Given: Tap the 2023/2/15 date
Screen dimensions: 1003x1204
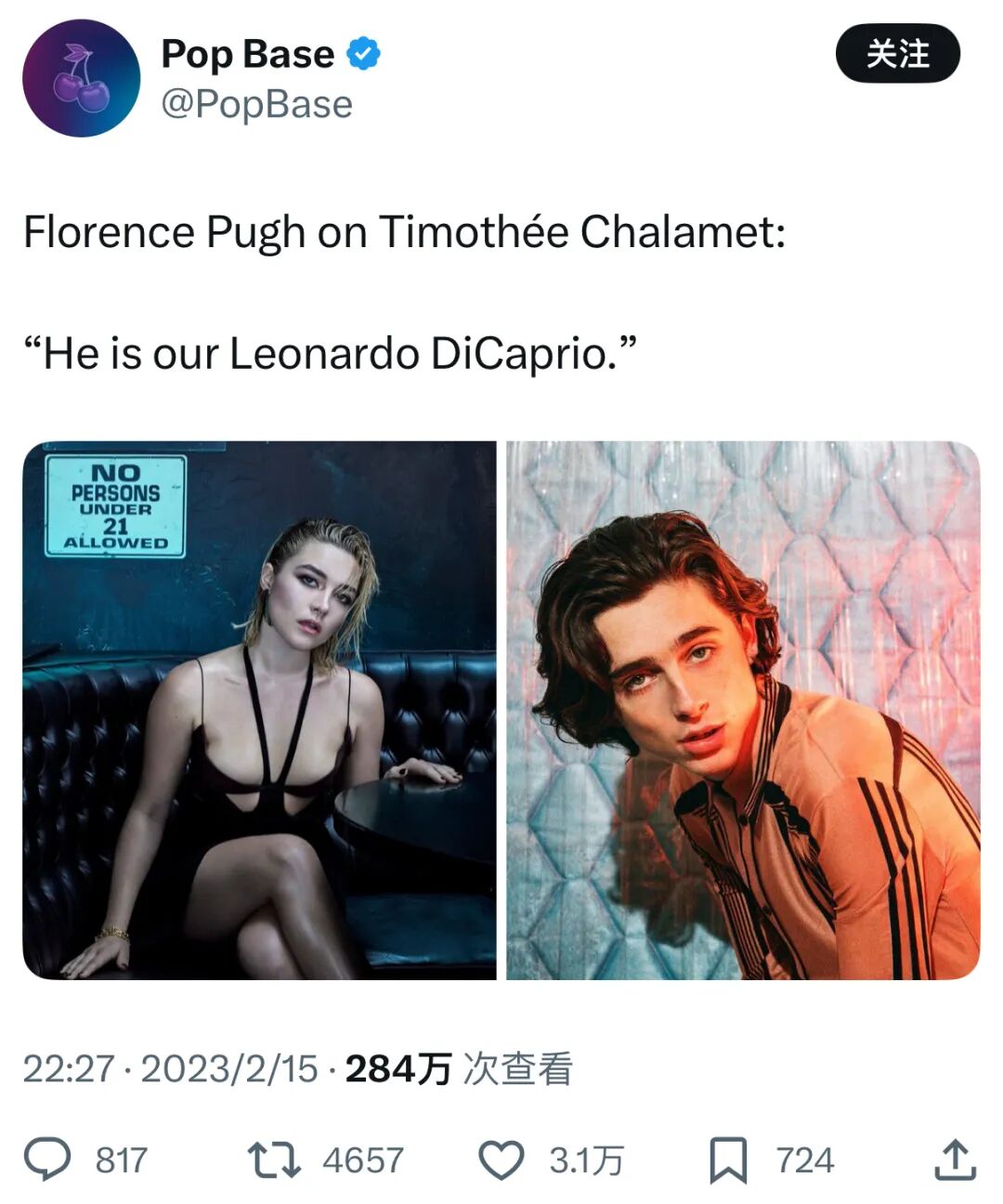Looking at the screenshot, I should 229,1068.
